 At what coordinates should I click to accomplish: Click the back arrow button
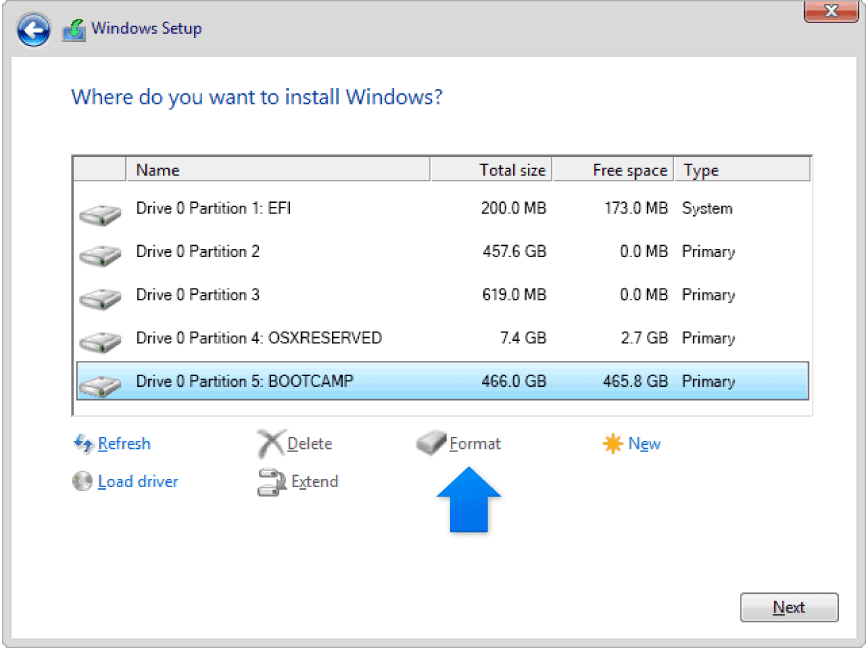(x=33, y=30)
